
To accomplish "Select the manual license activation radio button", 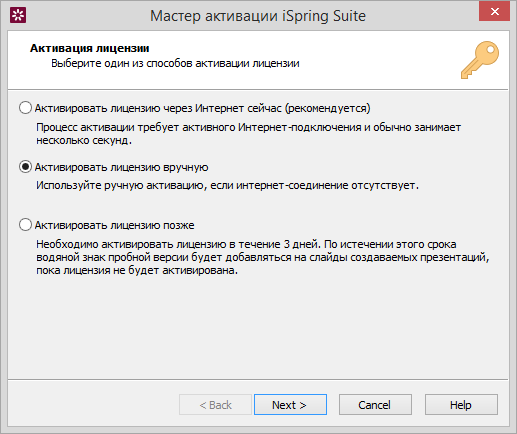I will click(x=25, y=167).
